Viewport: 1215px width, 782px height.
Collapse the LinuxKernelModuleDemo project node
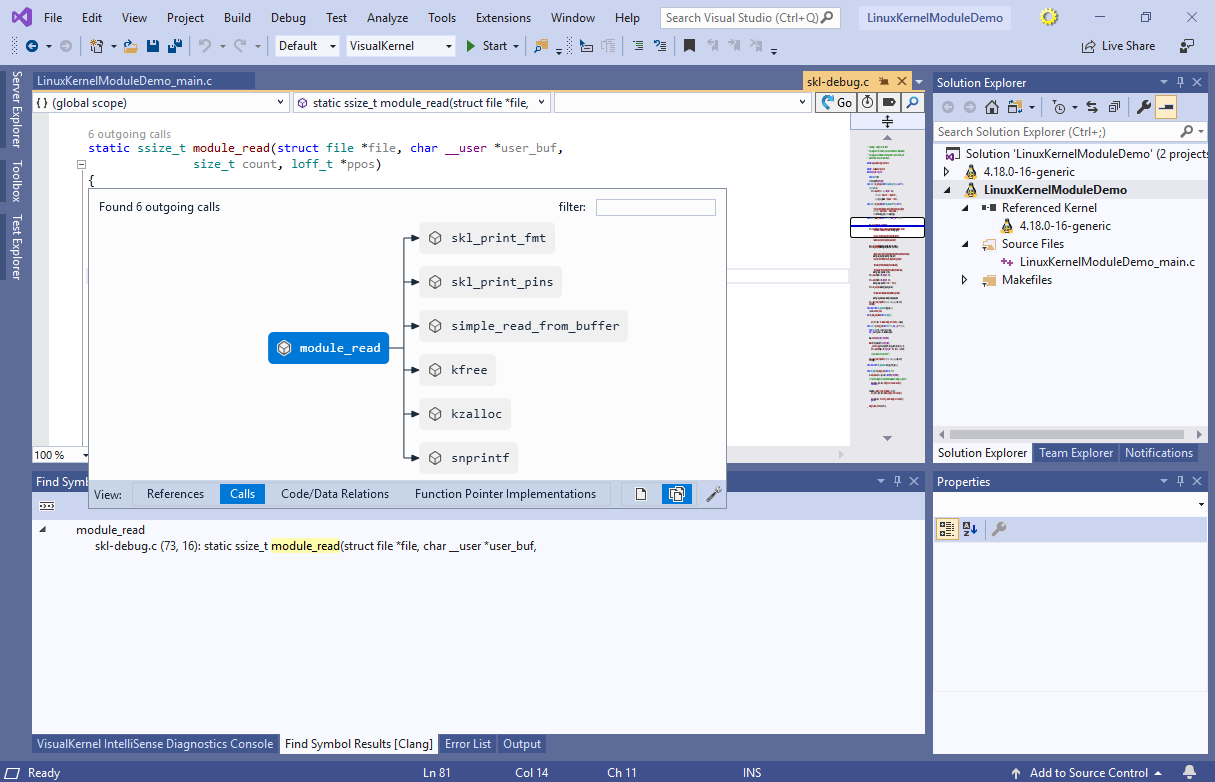pyautogui.click(x=947, y=190)
